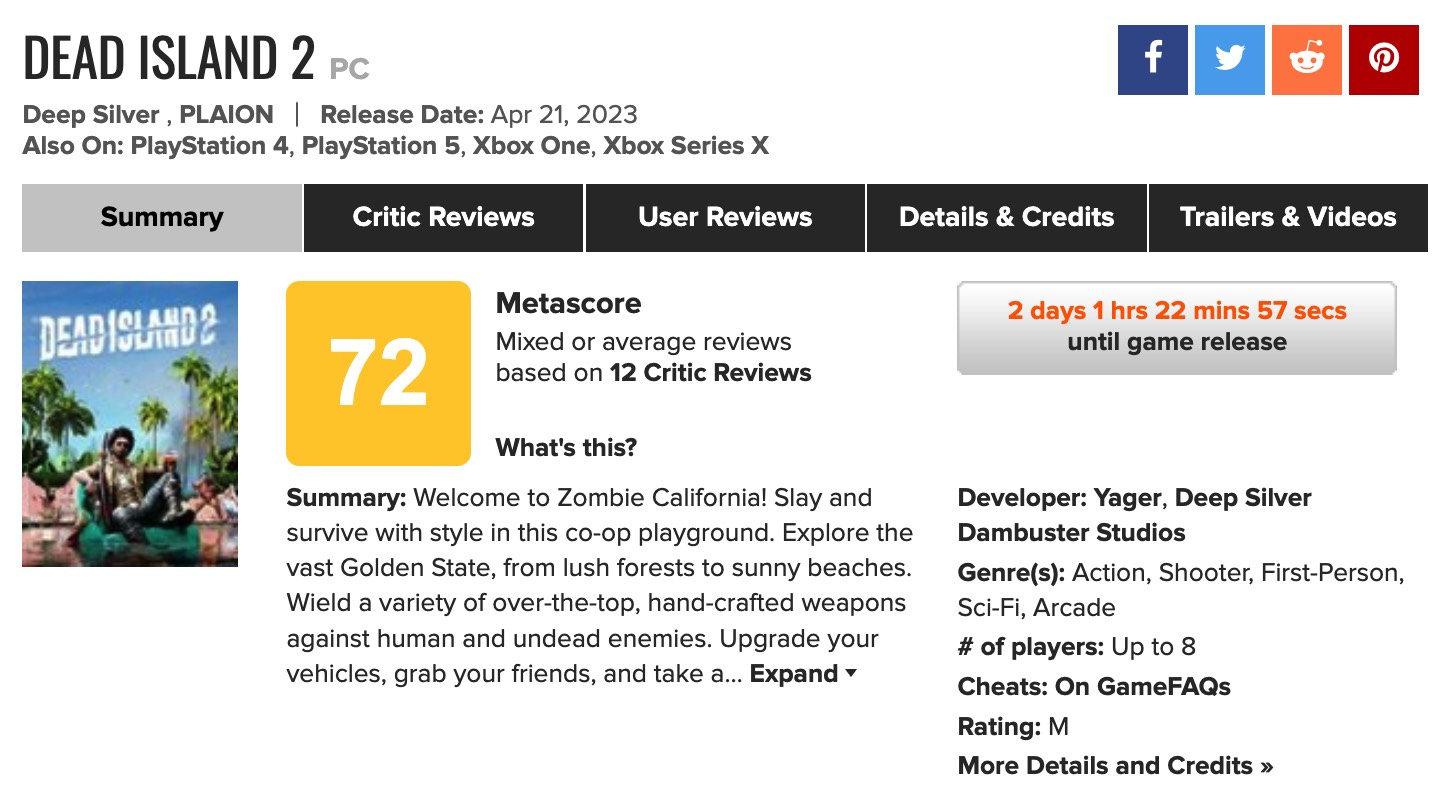View the Xbox Series X version page
The height and width of the screenshot is (788, 1446).
(x=685, y=146)
